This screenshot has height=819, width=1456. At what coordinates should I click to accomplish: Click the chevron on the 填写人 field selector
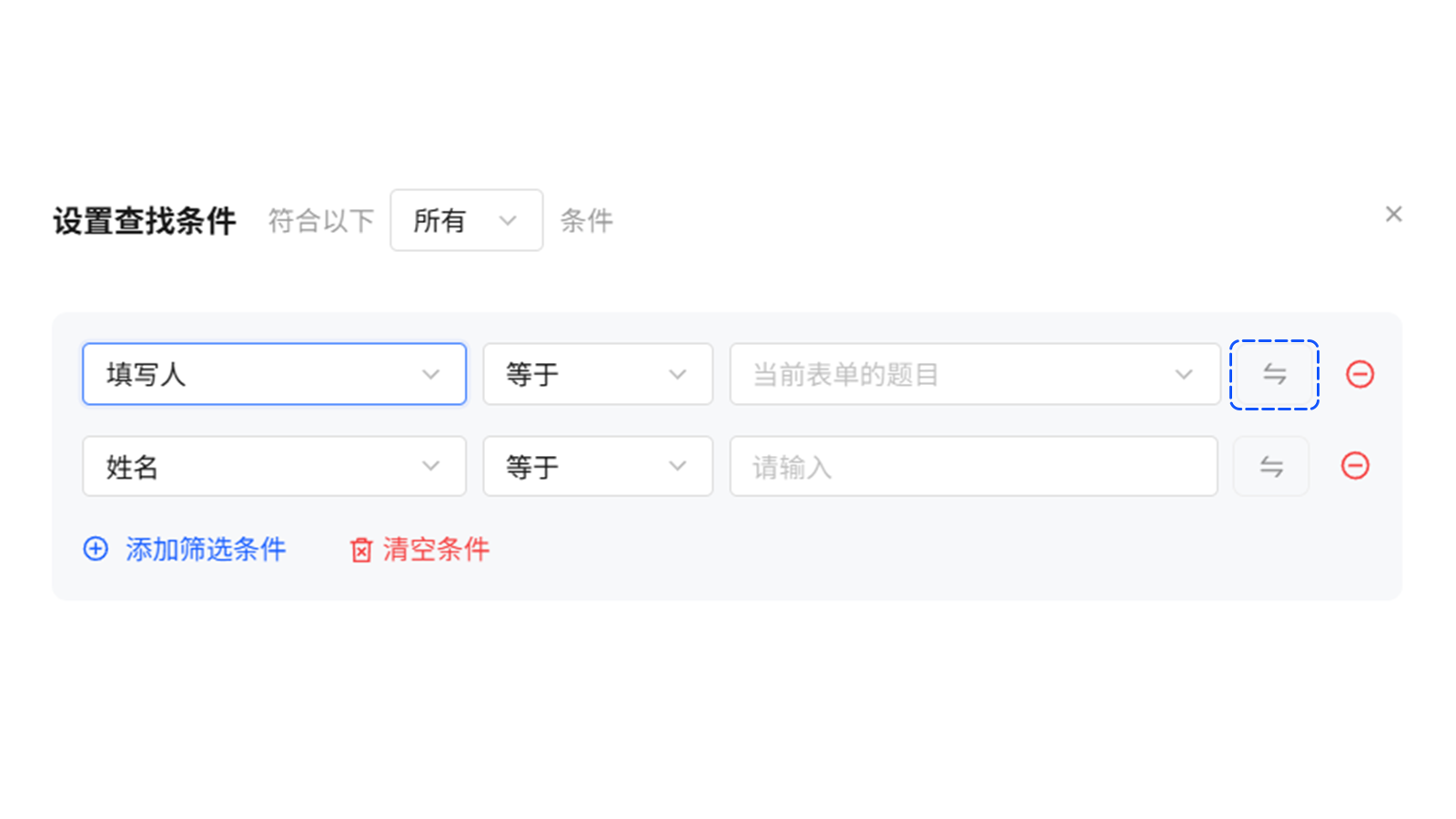pyautogui.click(x=430, y=374)
